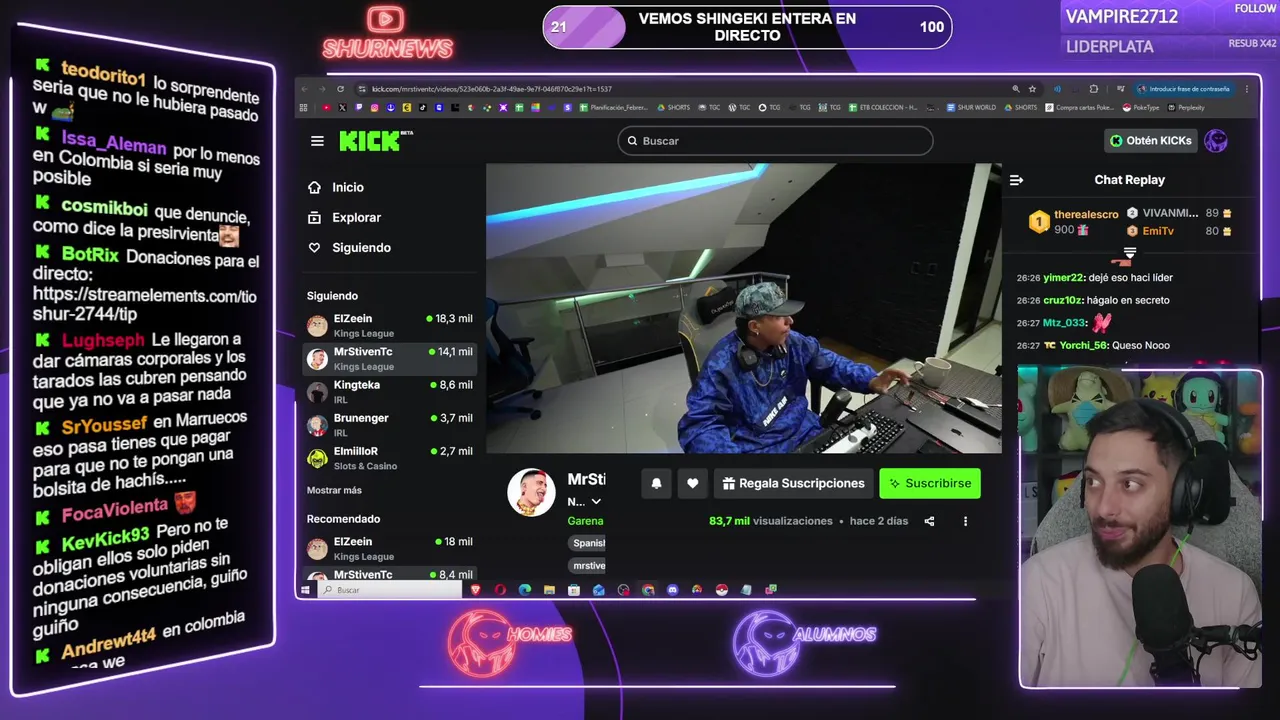
Task: Click the Garena category link
Action: [585, 521]
